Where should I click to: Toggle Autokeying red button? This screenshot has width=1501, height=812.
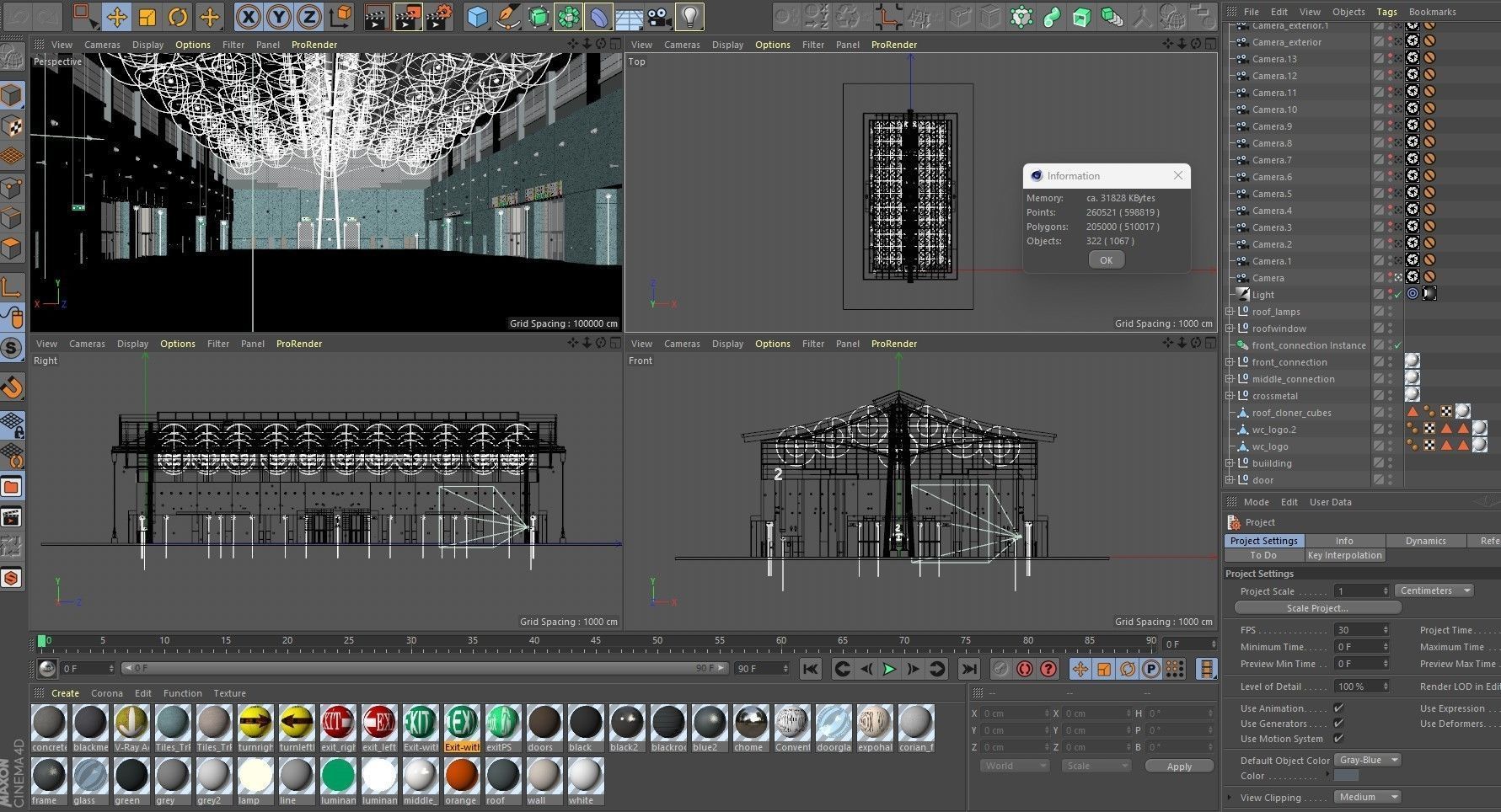1024,669
